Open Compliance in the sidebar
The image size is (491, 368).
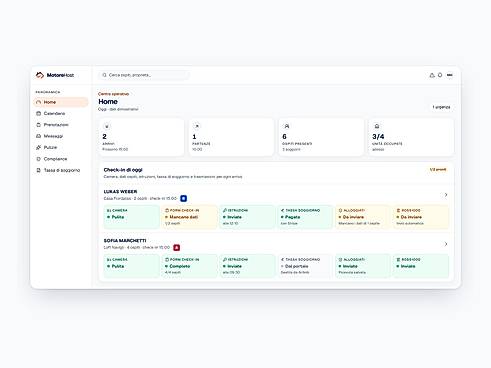[x=61, y=159]
